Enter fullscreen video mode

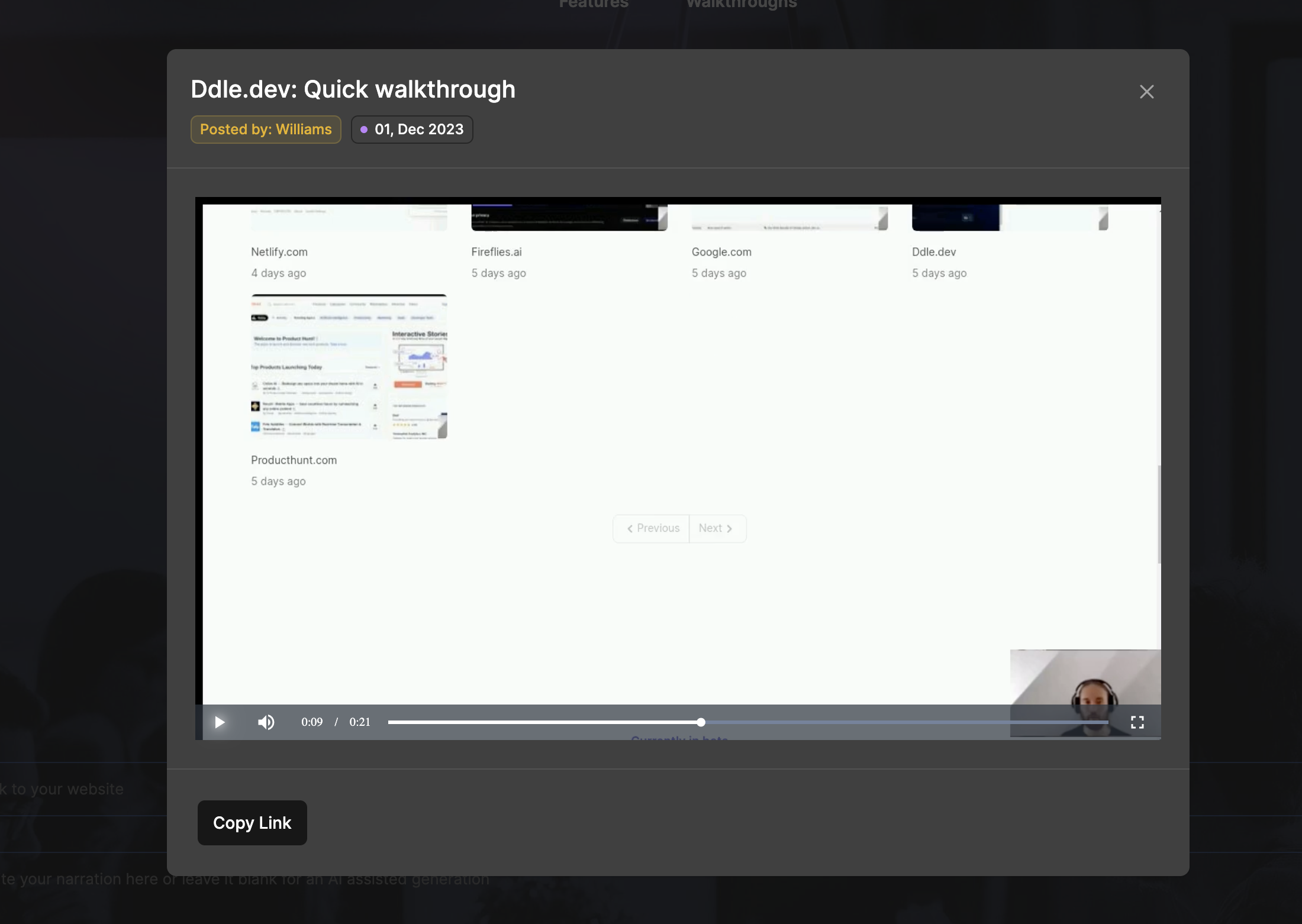pyautogui.click(x=1137, y=722)
